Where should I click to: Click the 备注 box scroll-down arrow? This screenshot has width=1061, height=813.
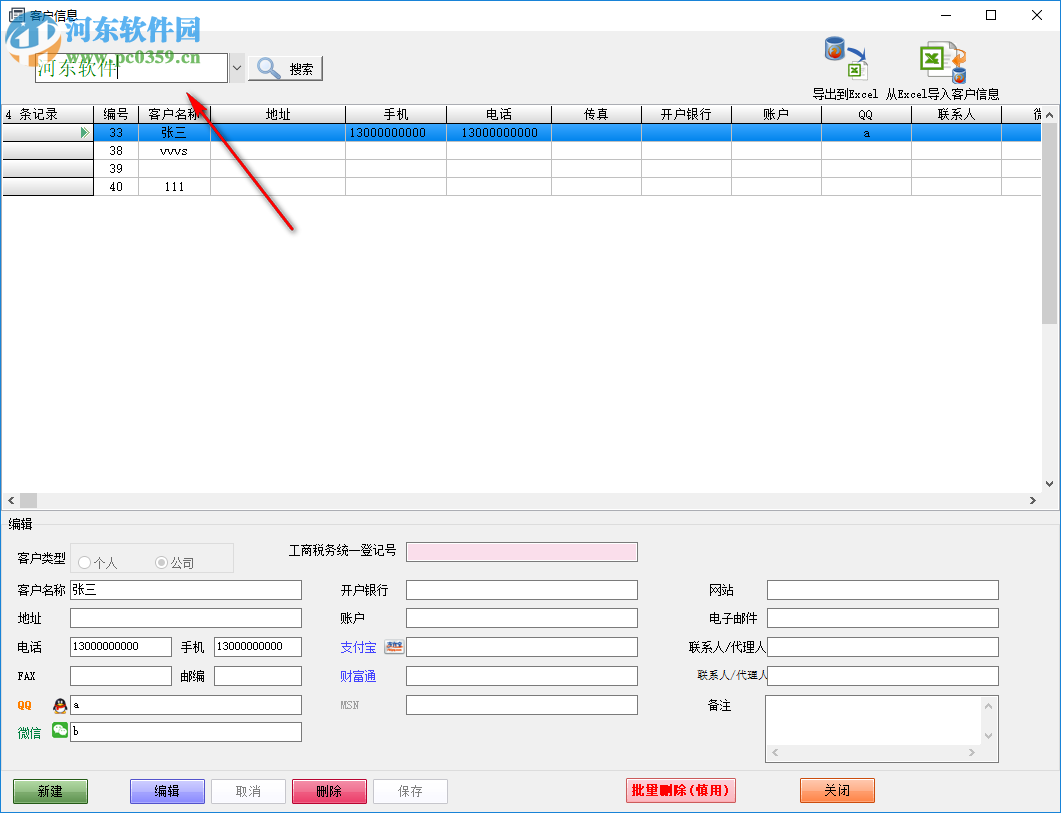pos(989,736)
